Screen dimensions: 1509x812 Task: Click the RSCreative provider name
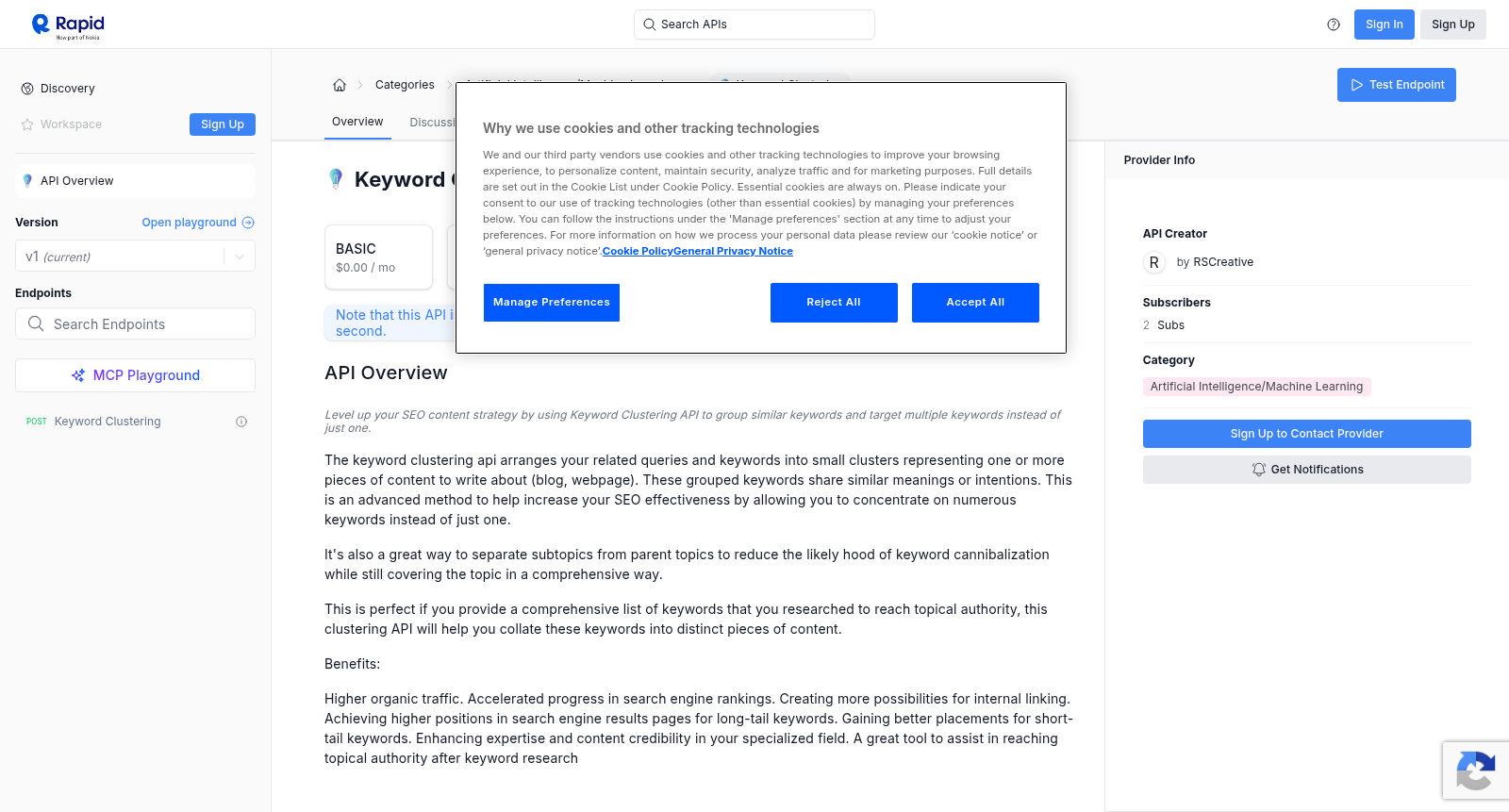1223,262
